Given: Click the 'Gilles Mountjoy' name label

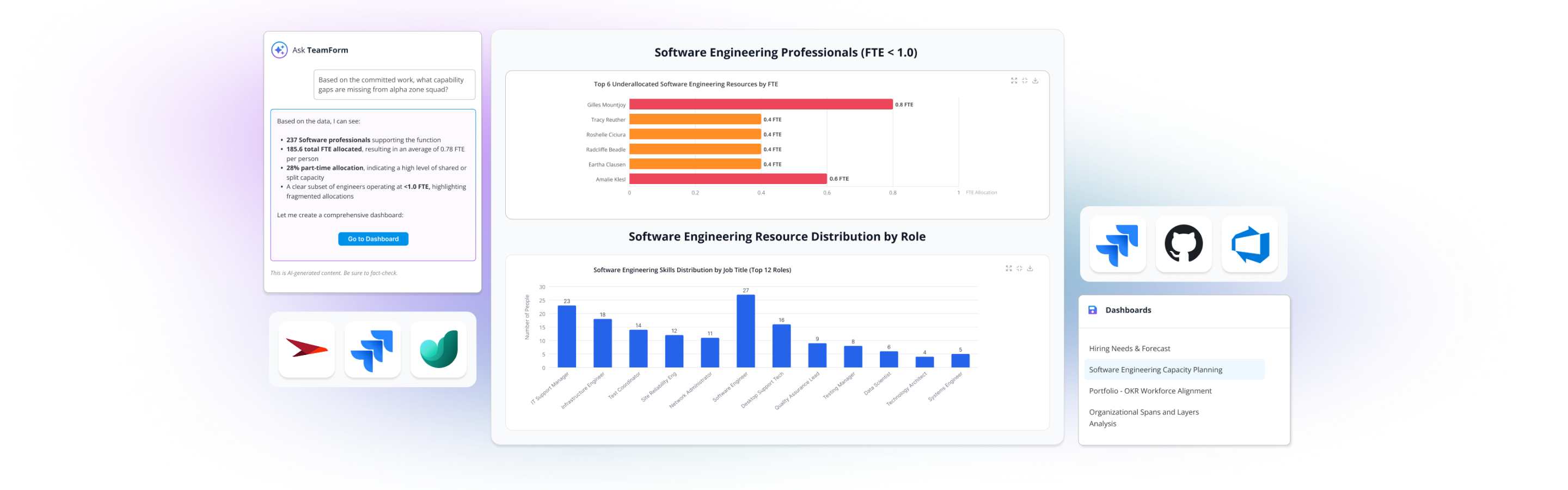Looking at the screenshot, I should [607, 105].
